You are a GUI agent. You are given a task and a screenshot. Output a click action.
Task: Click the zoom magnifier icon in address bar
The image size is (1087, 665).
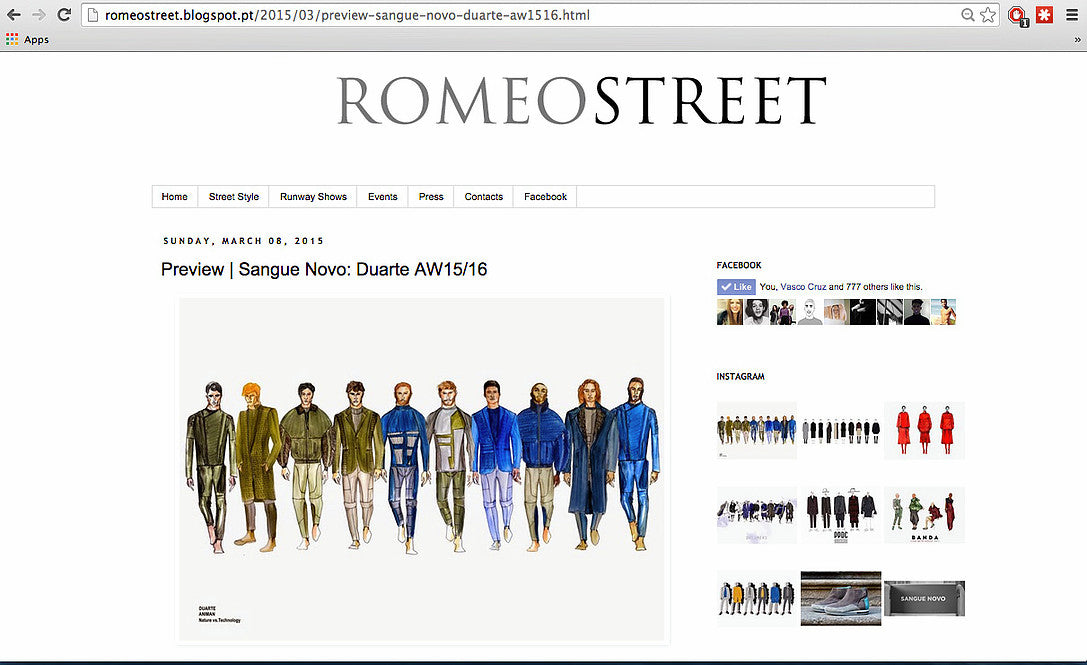[968, 15]
